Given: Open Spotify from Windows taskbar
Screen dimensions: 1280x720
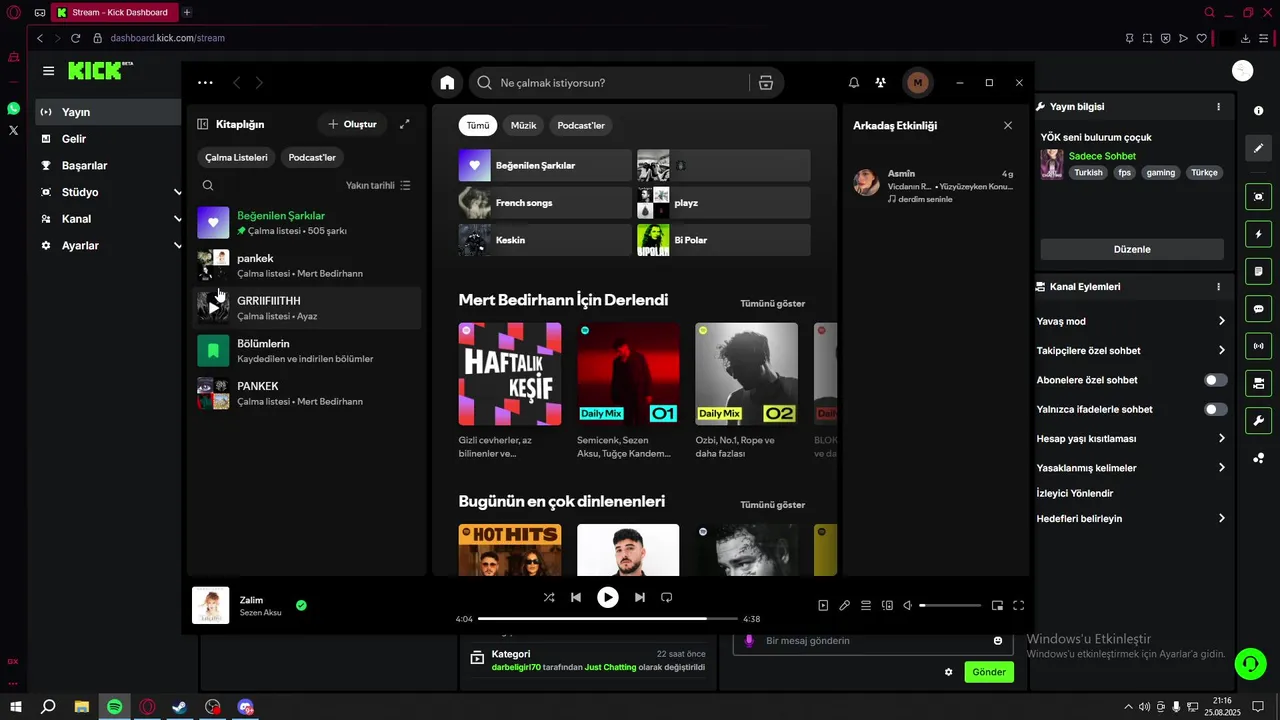Looking at the screenshot, I should (115, 707).
